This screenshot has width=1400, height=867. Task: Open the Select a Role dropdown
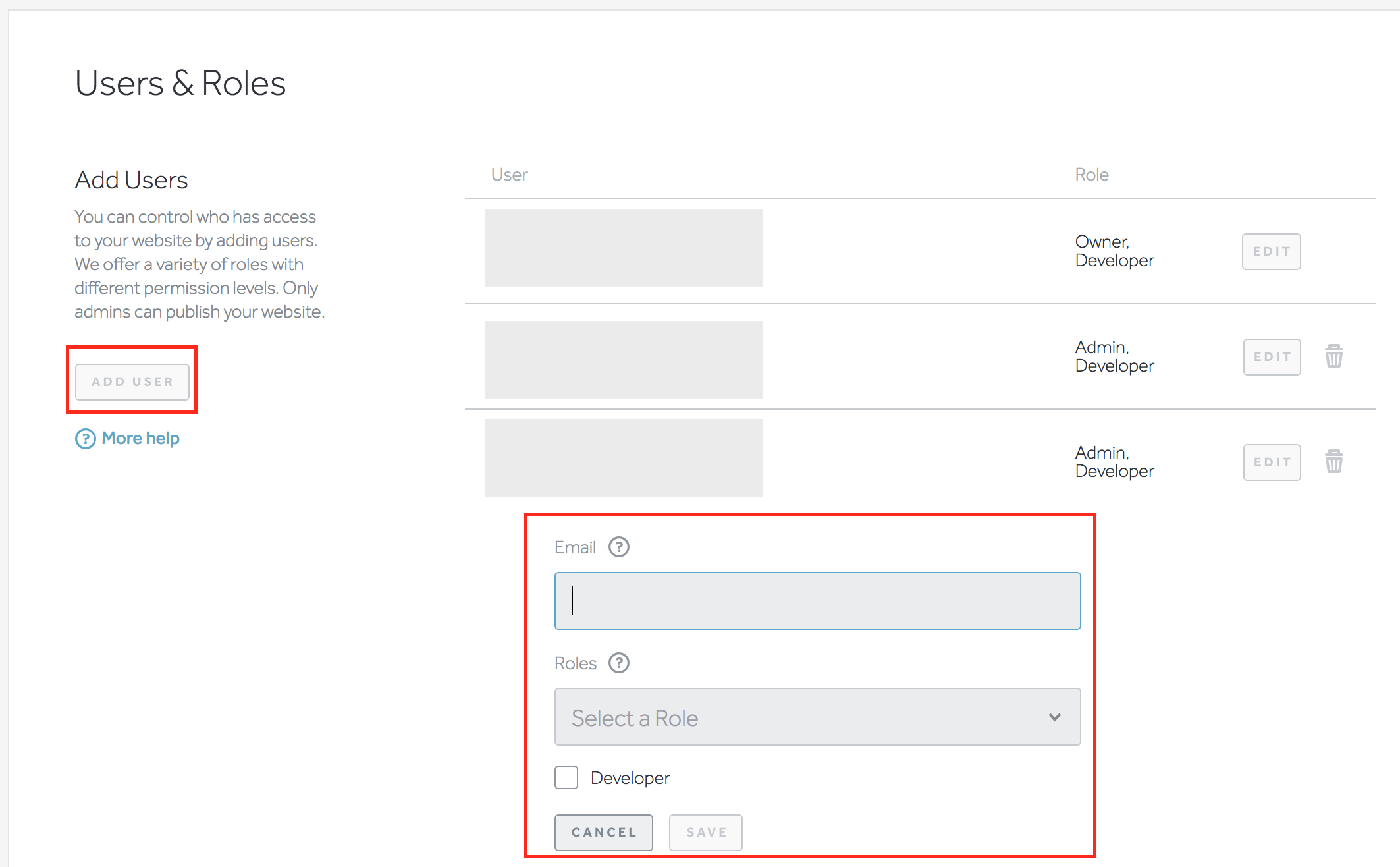click(817, 717)
